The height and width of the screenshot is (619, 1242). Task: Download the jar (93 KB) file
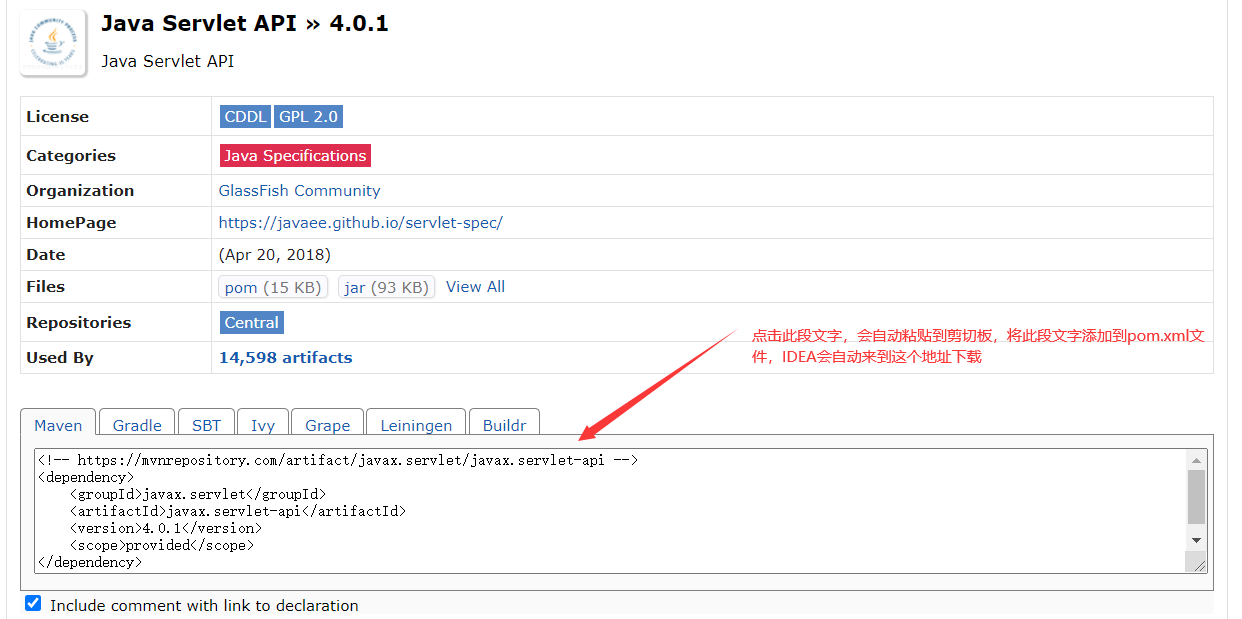point(387,287)
